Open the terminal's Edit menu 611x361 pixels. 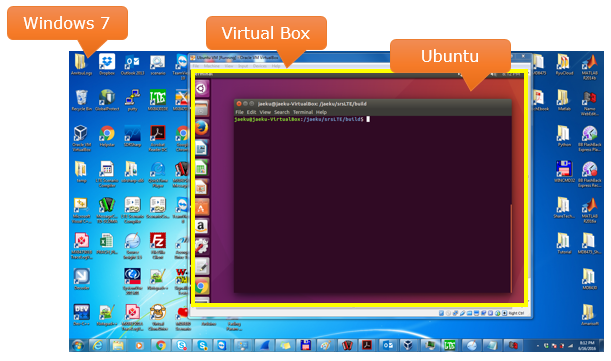click(x=251, y=112)
